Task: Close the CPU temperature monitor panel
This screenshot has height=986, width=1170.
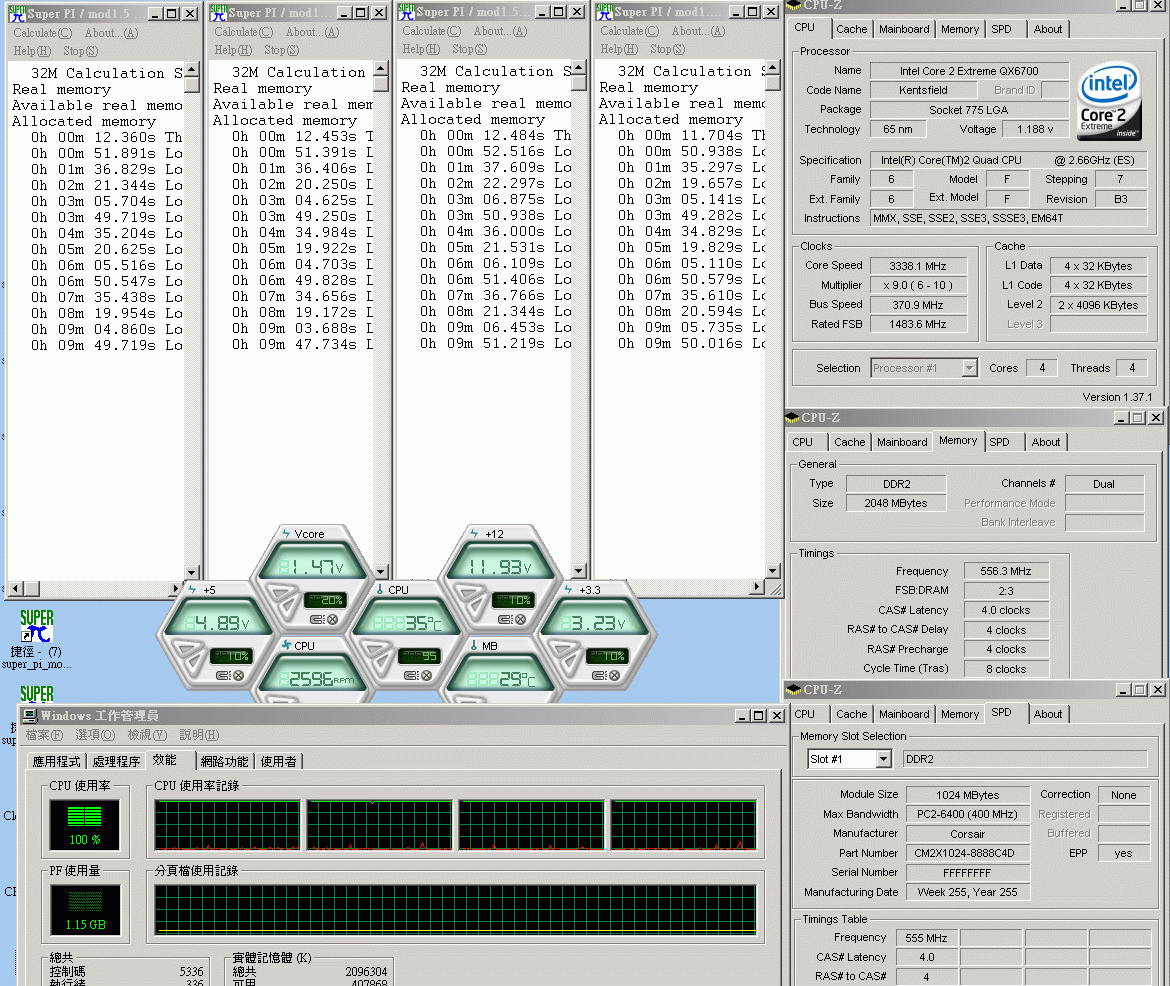Action: pos(427,675)
